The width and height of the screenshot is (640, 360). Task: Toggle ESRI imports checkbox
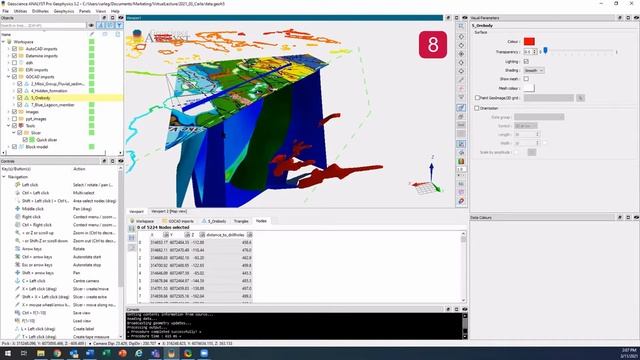click(14, 70)
